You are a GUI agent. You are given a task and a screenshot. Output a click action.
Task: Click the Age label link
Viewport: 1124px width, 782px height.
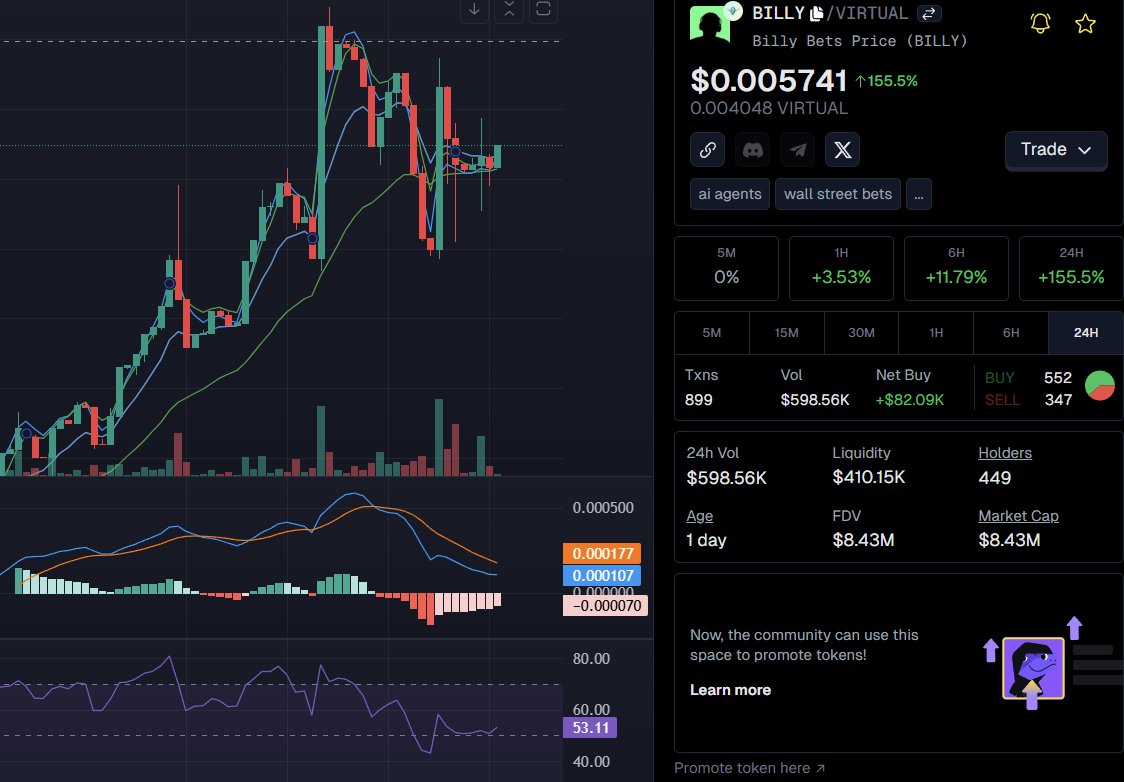[x=700, y=516]
